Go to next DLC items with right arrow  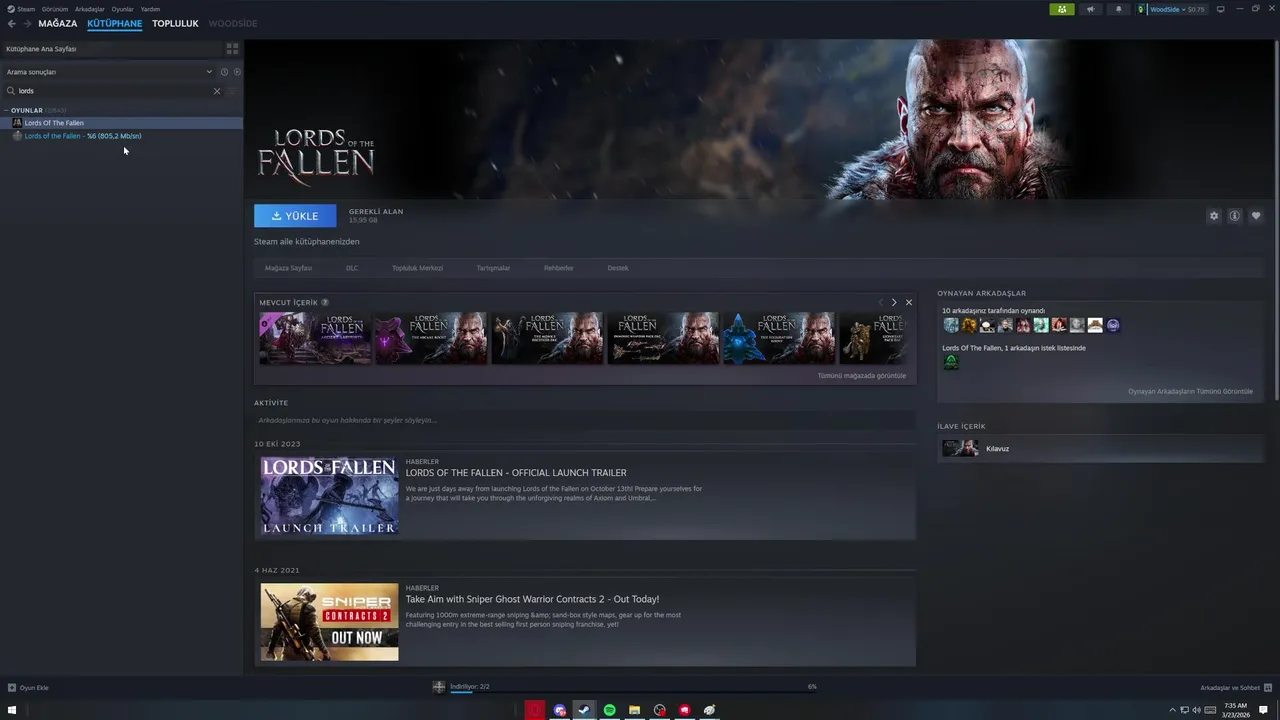point(894,302)
